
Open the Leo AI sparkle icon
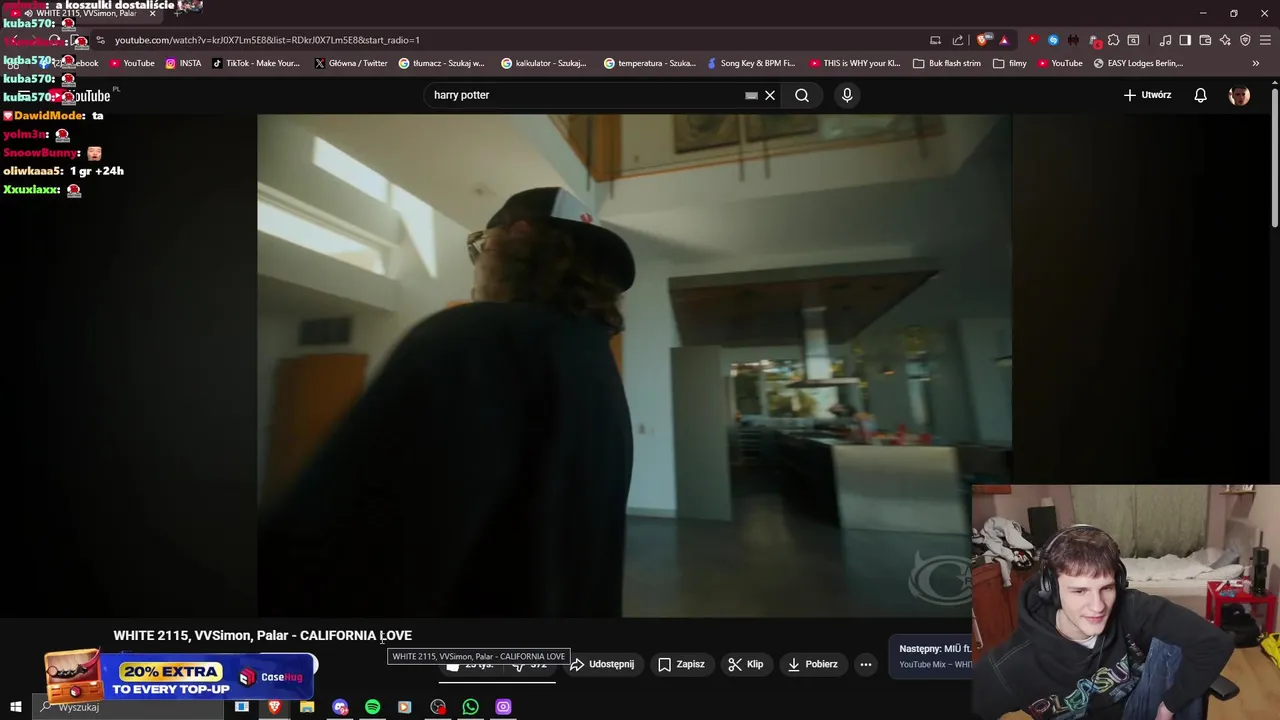pos(1225,40)
